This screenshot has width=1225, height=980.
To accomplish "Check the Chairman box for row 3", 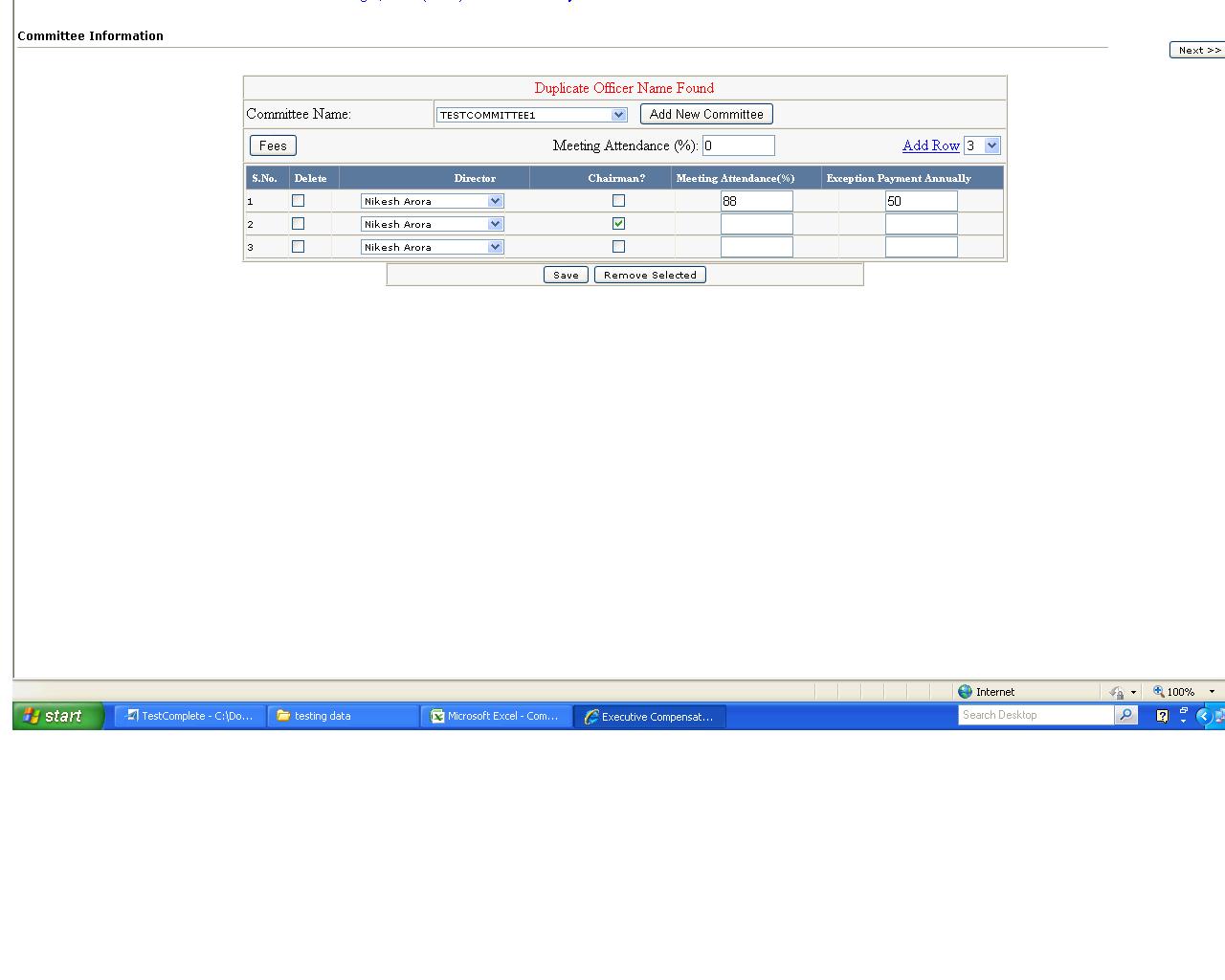I will click(618, 247).
